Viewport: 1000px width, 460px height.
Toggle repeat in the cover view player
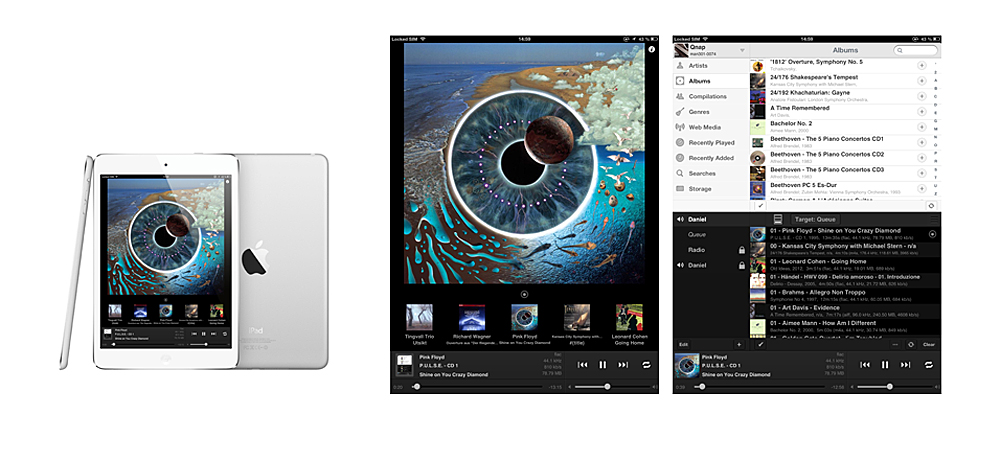pos(646,365)
